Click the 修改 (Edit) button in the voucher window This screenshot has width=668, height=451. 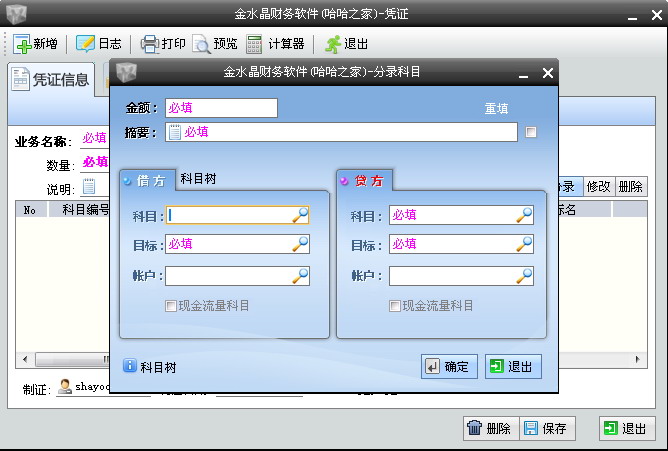tap(599, 187)
